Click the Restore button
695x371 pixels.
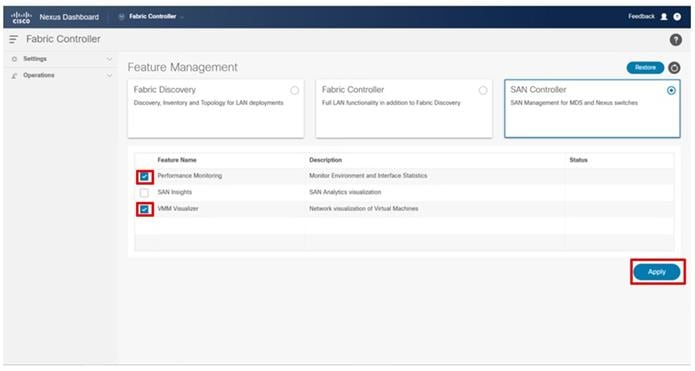pyautogui.click(x=645, y=67)
